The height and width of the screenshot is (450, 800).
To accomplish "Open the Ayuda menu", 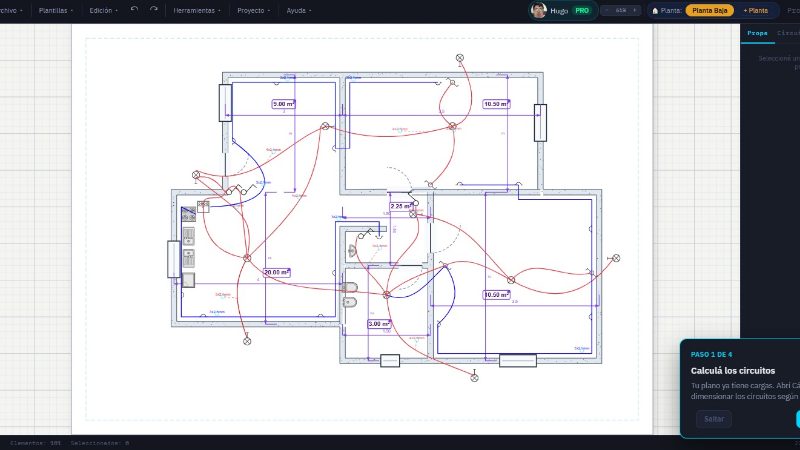I will [298, 10].
